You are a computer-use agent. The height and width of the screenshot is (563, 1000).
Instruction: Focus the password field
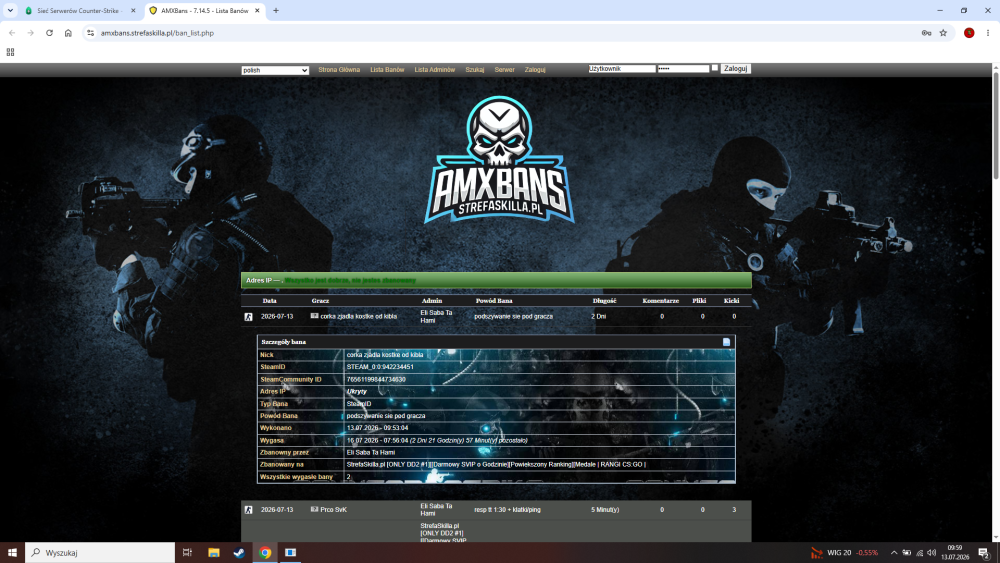683,68
